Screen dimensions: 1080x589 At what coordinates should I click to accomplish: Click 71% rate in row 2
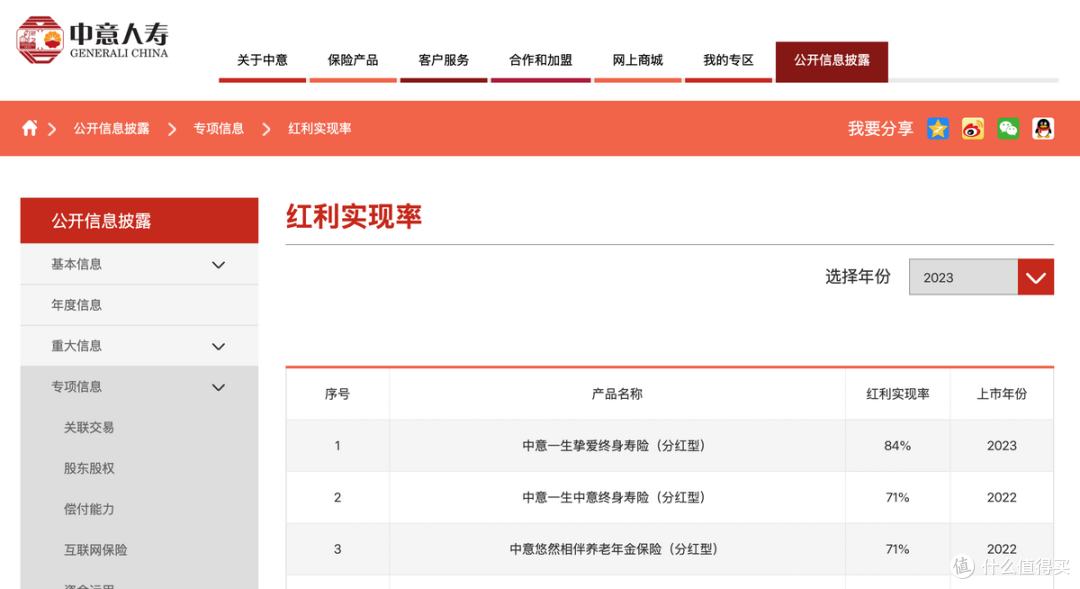[x=897, y=497]
